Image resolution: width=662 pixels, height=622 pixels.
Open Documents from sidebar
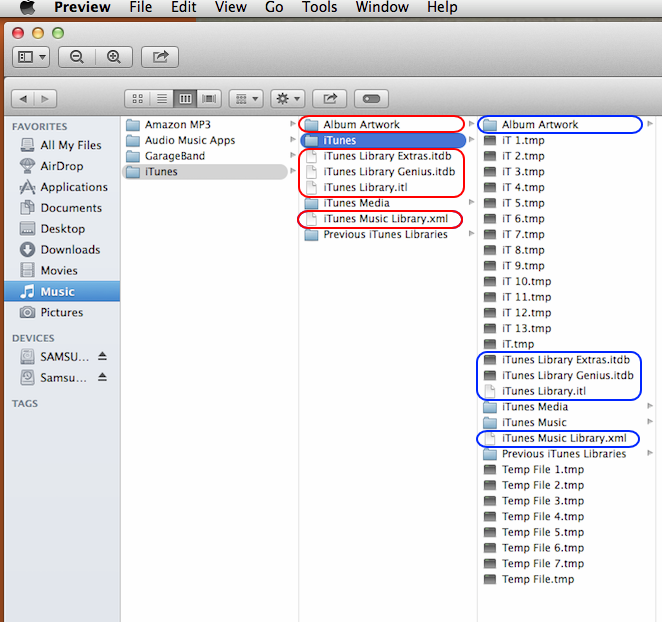pos(62,208)
